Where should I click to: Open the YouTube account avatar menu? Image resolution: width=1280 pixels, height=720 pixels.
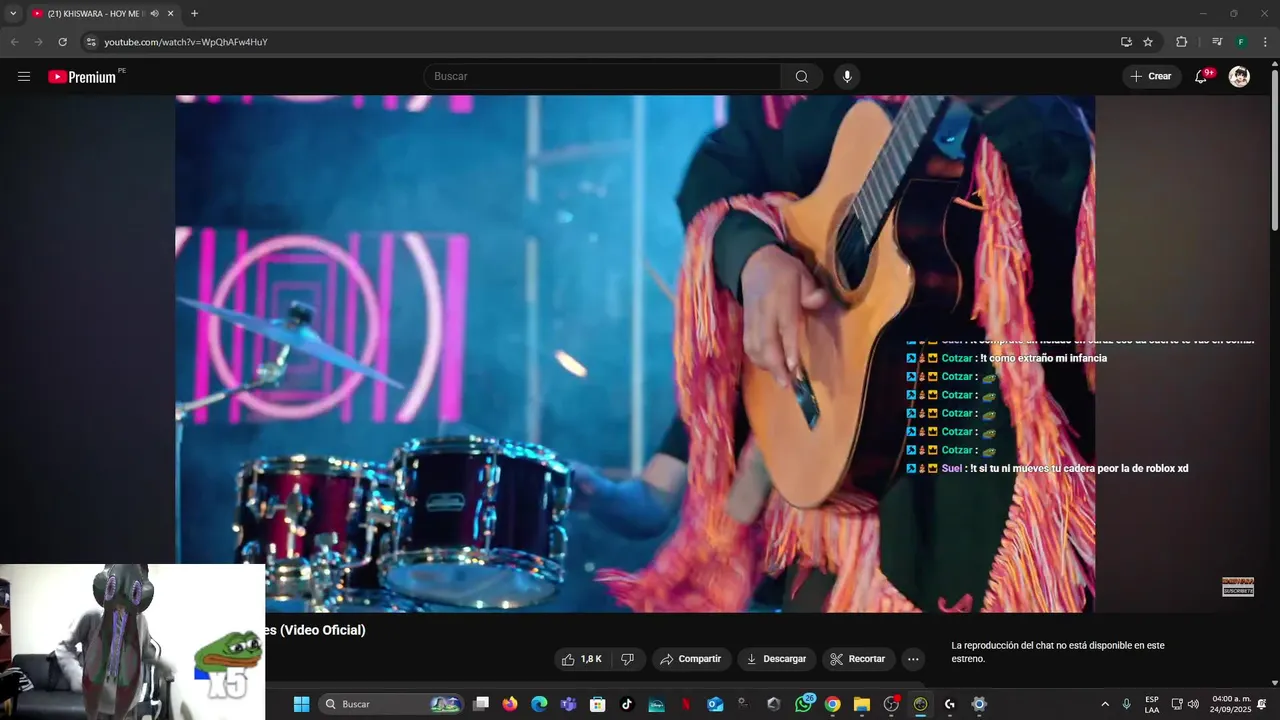(1239, 77)
